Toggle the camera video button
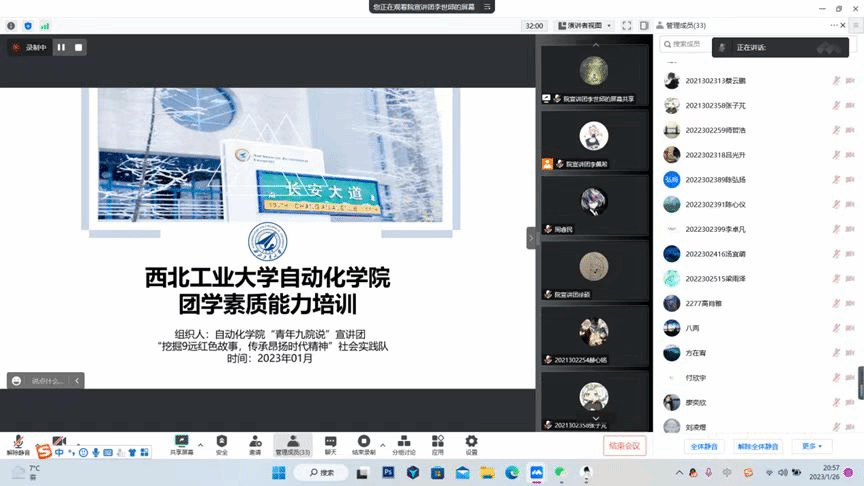Image resolution: width=864 pixels, height=486 pixels. 59,441
